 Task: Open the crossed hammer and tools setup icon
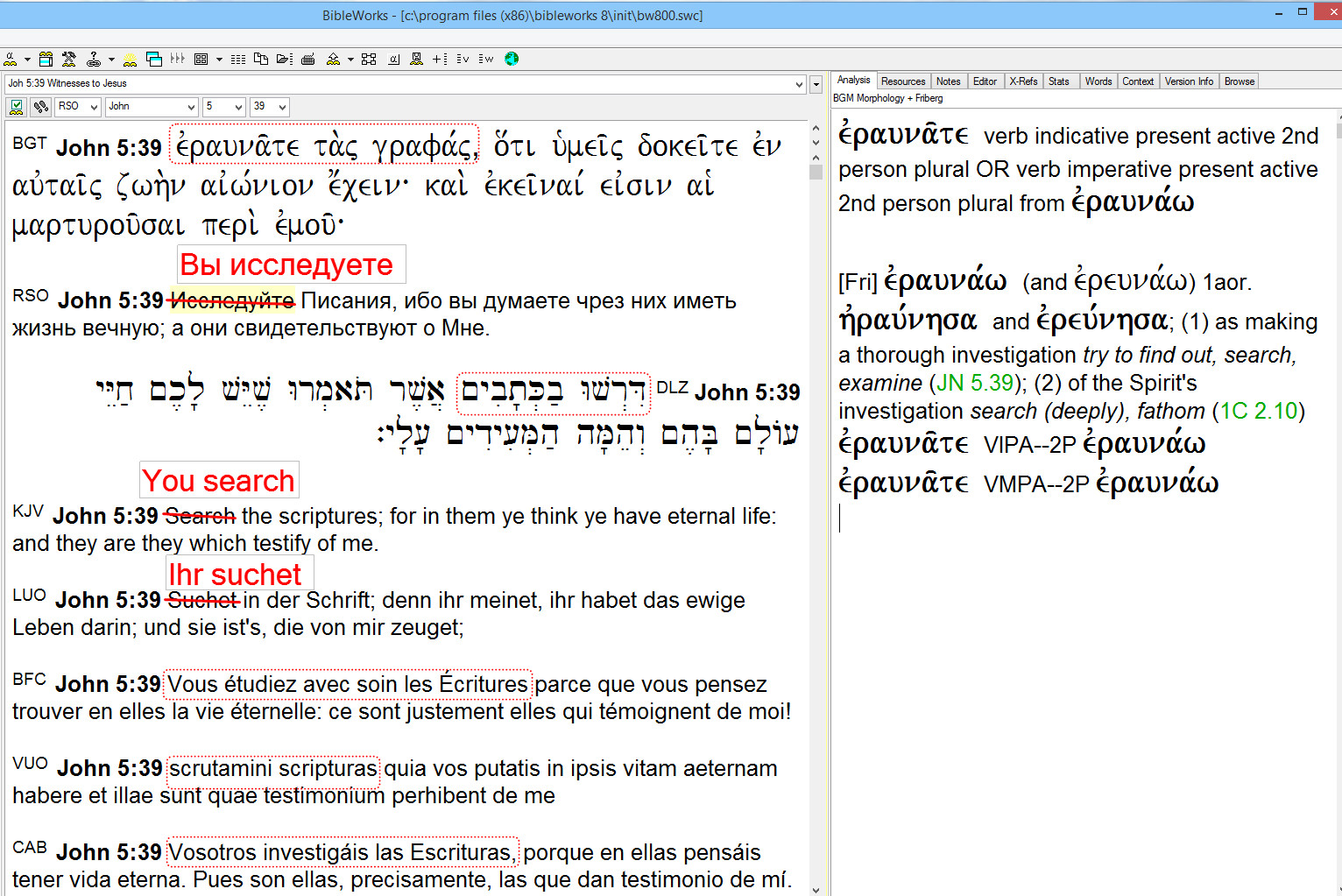click(68, 59)
